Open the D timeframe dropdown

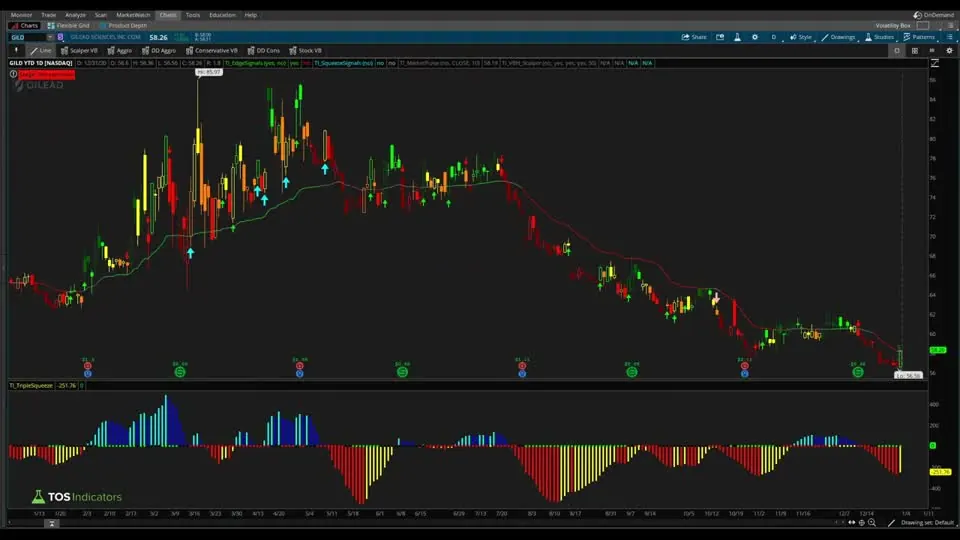click(774, 37)
